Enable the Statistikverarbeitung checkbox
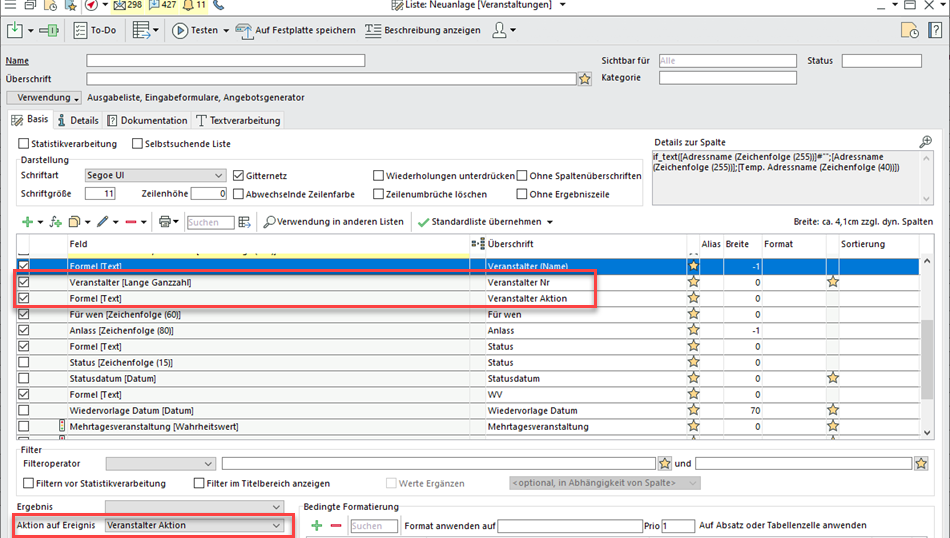 (24, 144)
